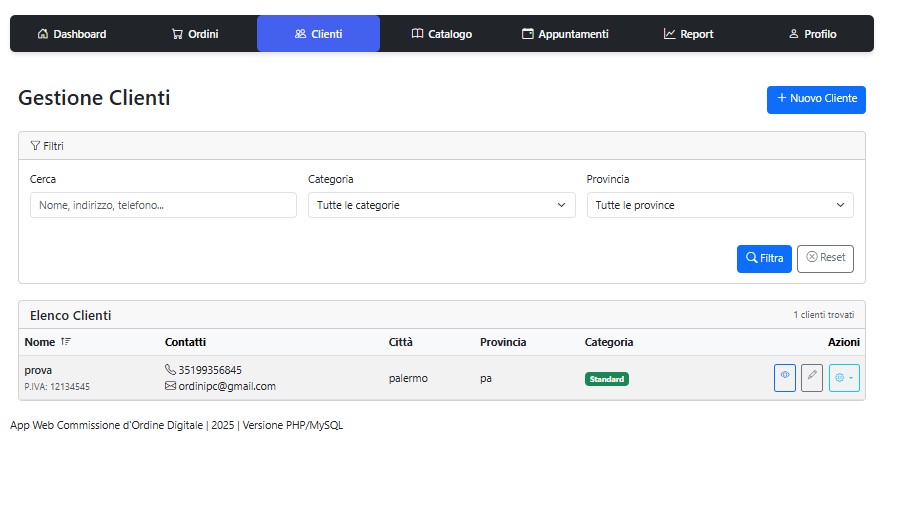Open gear actions dropdown for prova
The height and width of the screenshot is (525, 919).
click(844, 378)
